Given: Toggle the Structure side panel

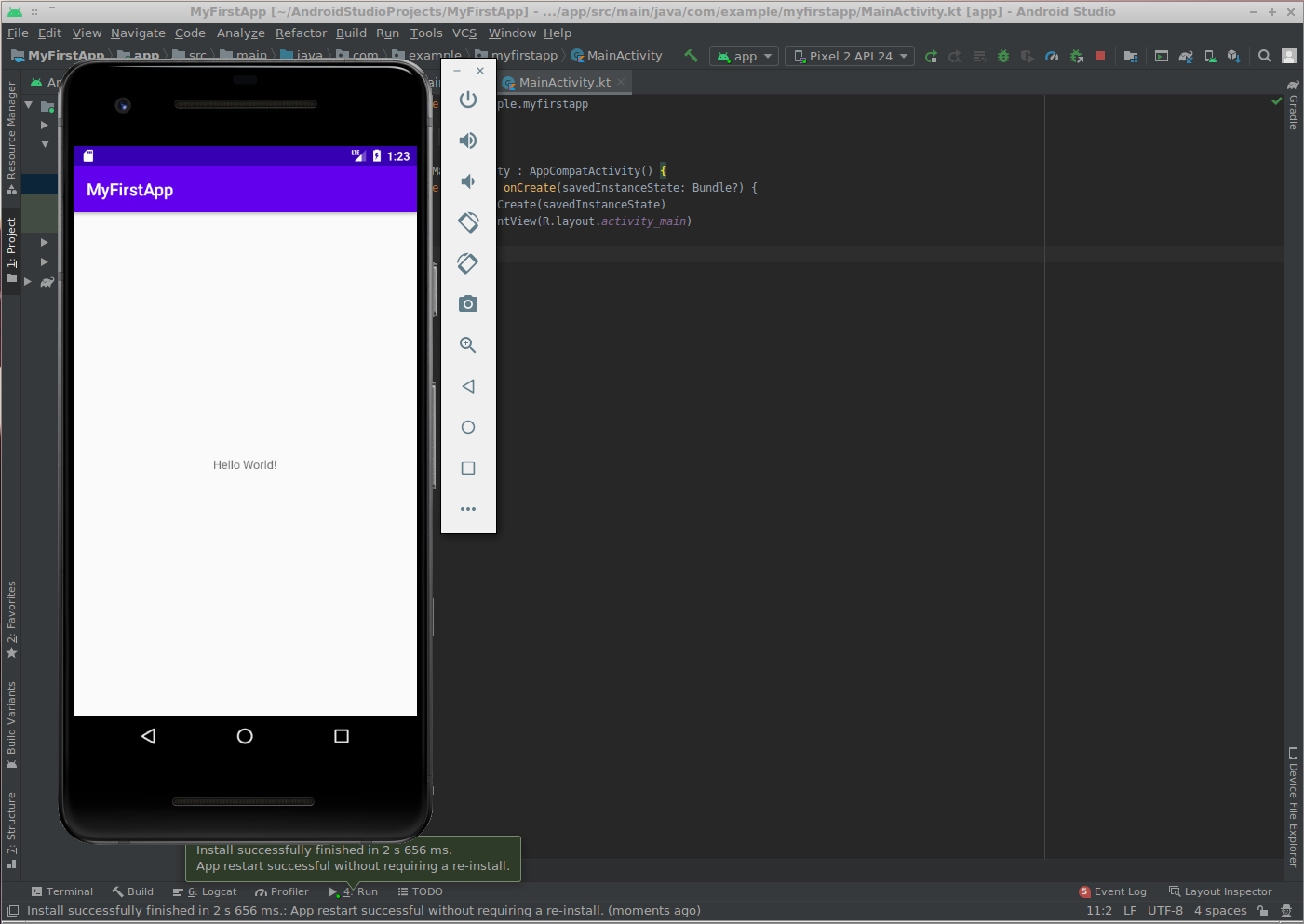Looking at the screenshot, I should (11, 829).
